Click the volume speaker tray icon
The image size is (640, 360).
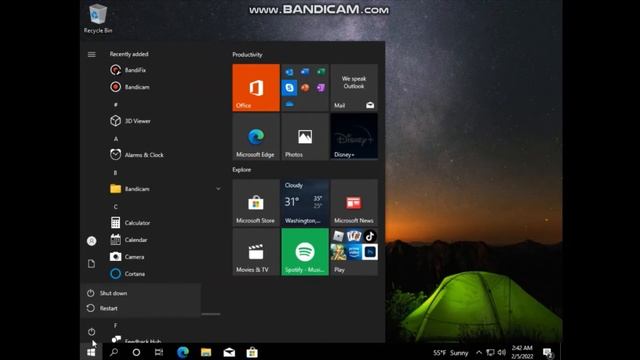pos(502,353)
